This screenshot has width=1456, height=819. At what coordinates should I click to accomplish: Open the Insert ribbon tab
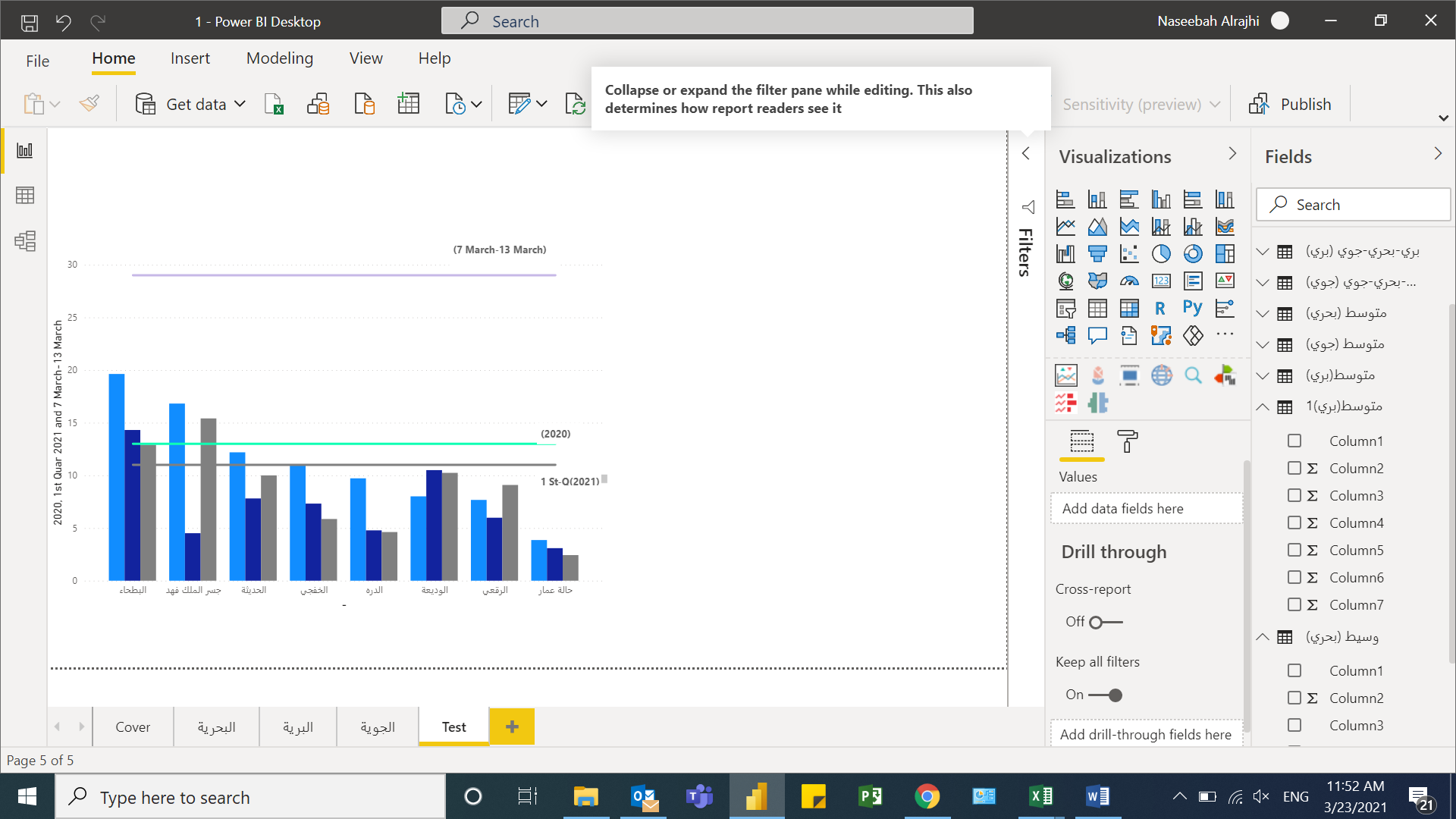(190, 58)
